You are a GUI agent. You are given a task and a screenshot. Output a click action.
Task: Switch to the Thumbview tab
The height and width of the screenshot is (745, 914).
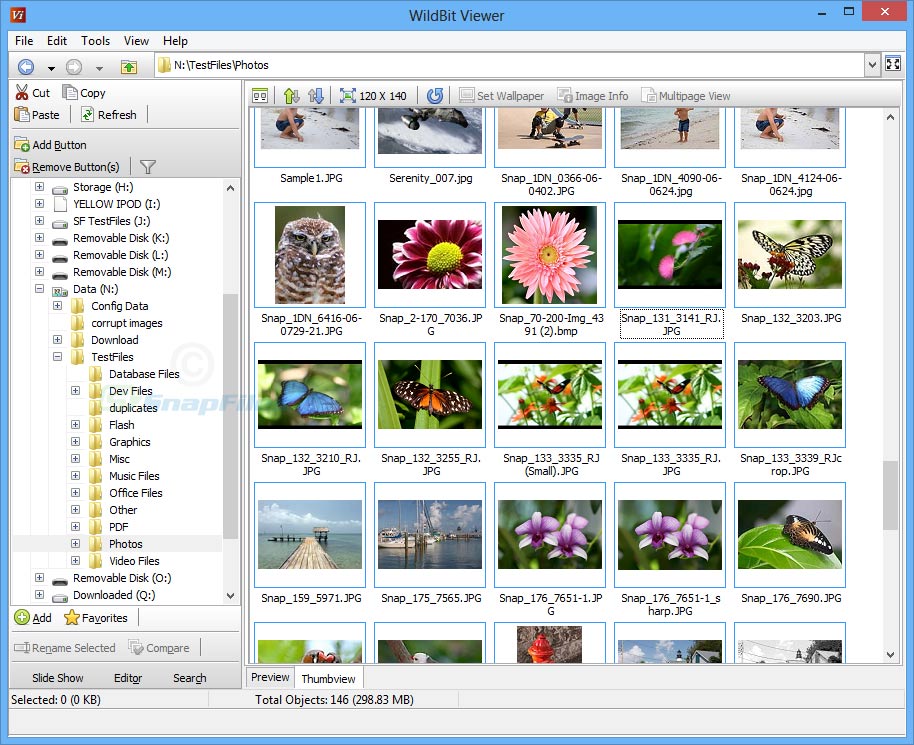pos(328,678)
